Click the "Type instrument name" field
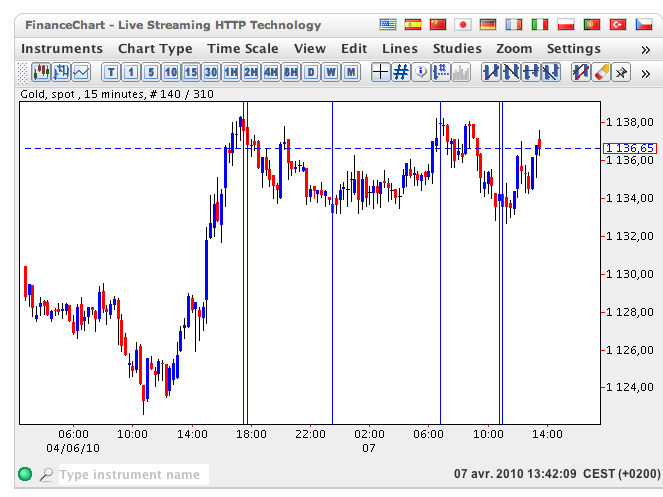The height and width of the screenshot is (497, 663). [130, 475]
